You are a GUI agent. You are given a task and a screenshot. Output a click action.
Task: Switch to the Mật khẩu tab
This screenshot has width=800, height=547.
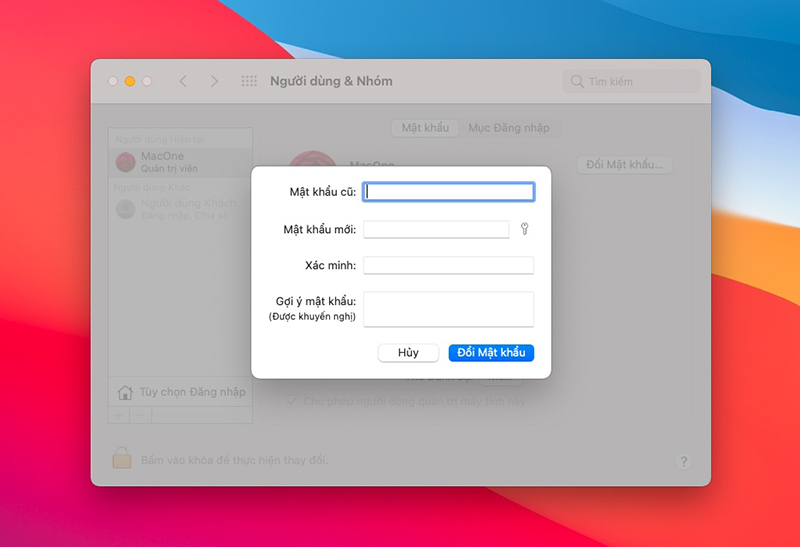pyautogui.click(x=425, y=128)
